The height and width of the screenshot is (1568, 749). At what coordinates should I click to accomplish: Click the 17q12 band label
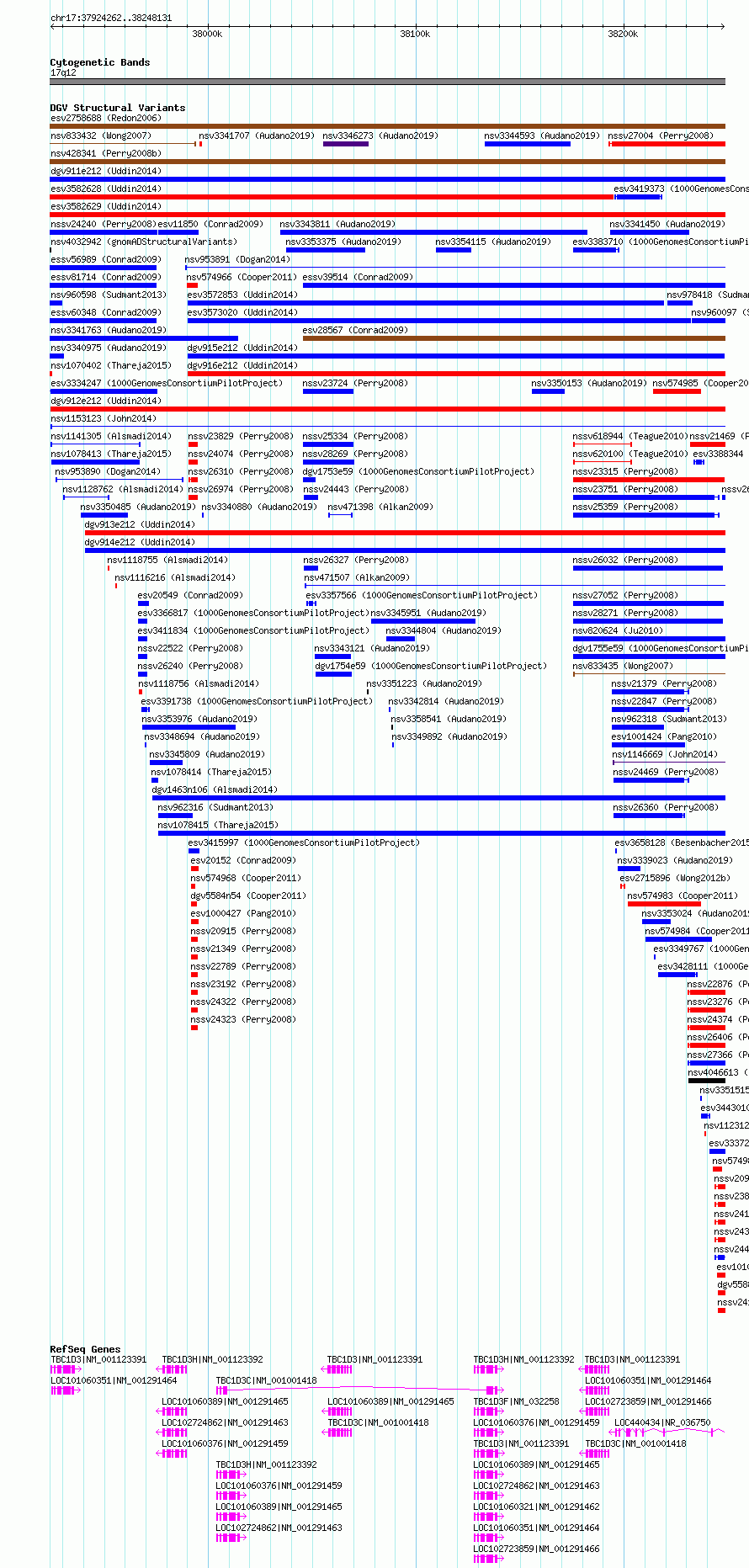[x=63, y=72]
